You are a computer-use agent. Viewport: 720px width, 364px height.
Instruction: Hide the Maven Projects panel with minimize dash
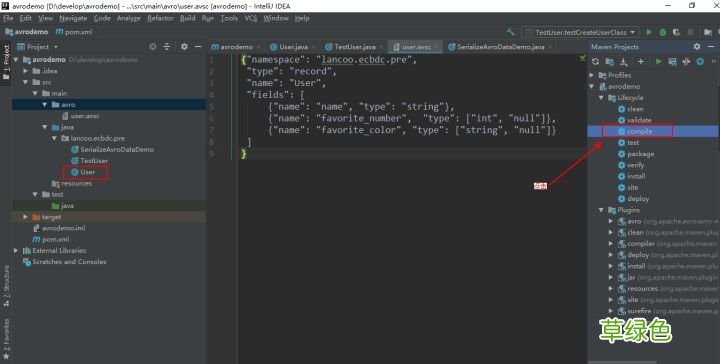click(x=711, y=47)
